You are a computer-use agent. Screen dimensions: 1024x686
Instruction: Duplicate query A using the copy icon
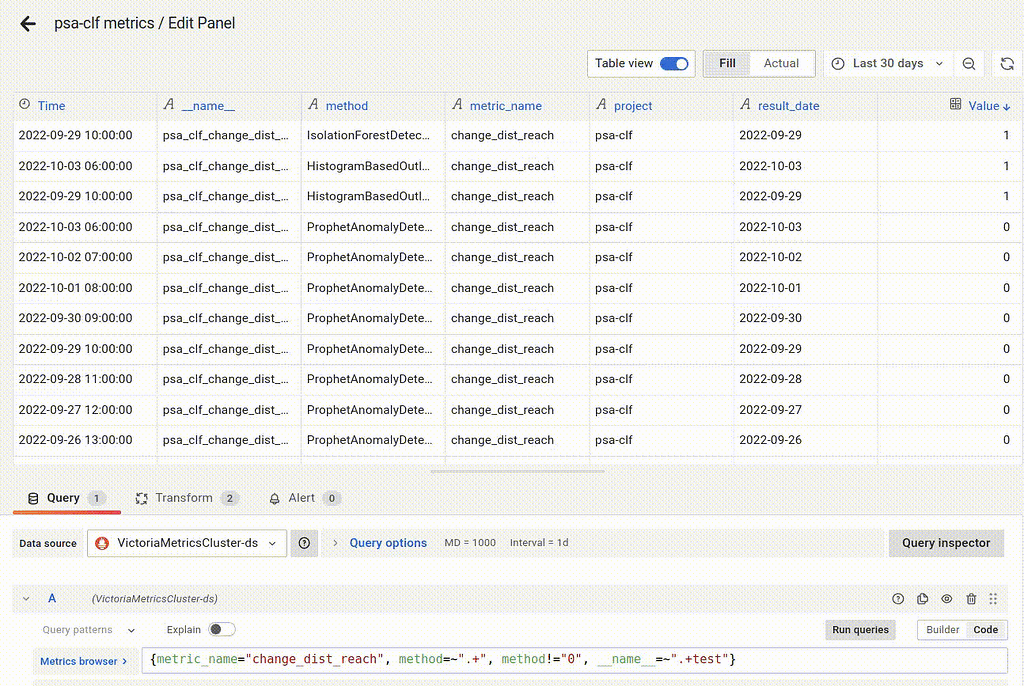[x=922, y=598]
